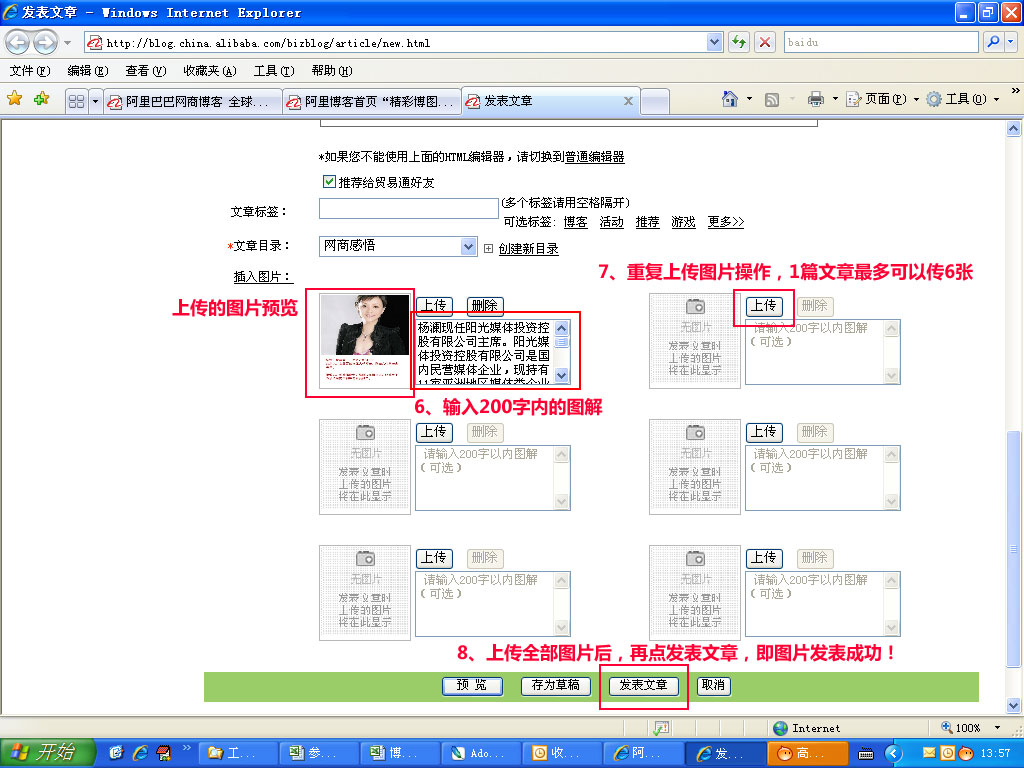Click Add to Favorites plus-star icon
The image size is (1024, 768).
42,99
